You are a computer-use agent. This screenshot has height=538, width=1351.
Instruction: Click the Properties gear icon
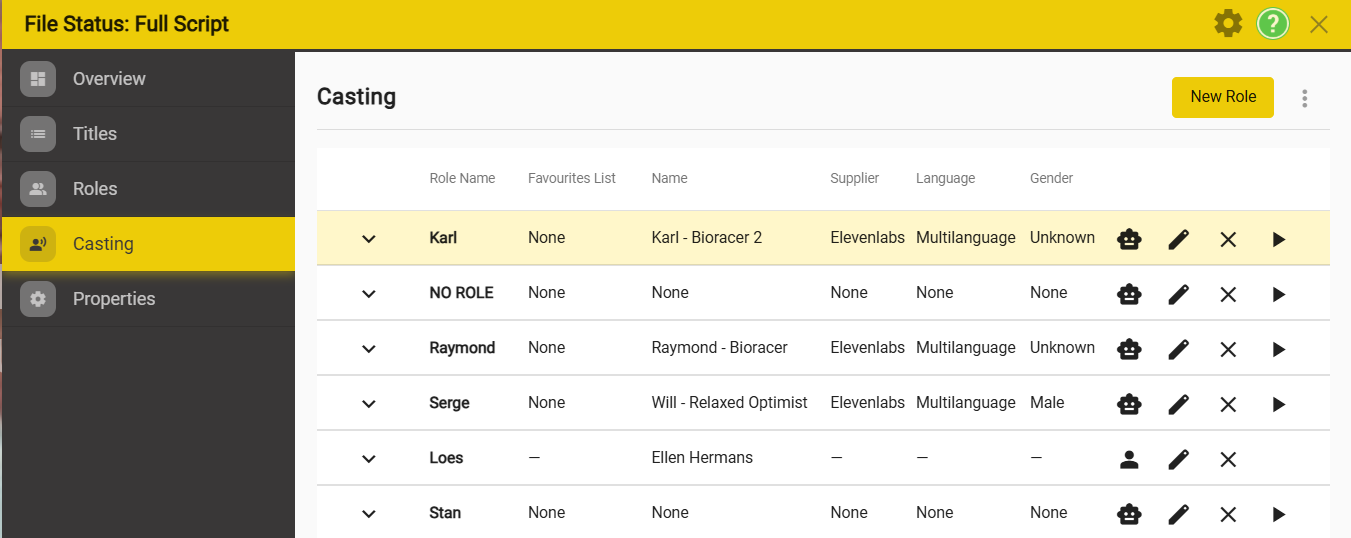tap(38, 299)
